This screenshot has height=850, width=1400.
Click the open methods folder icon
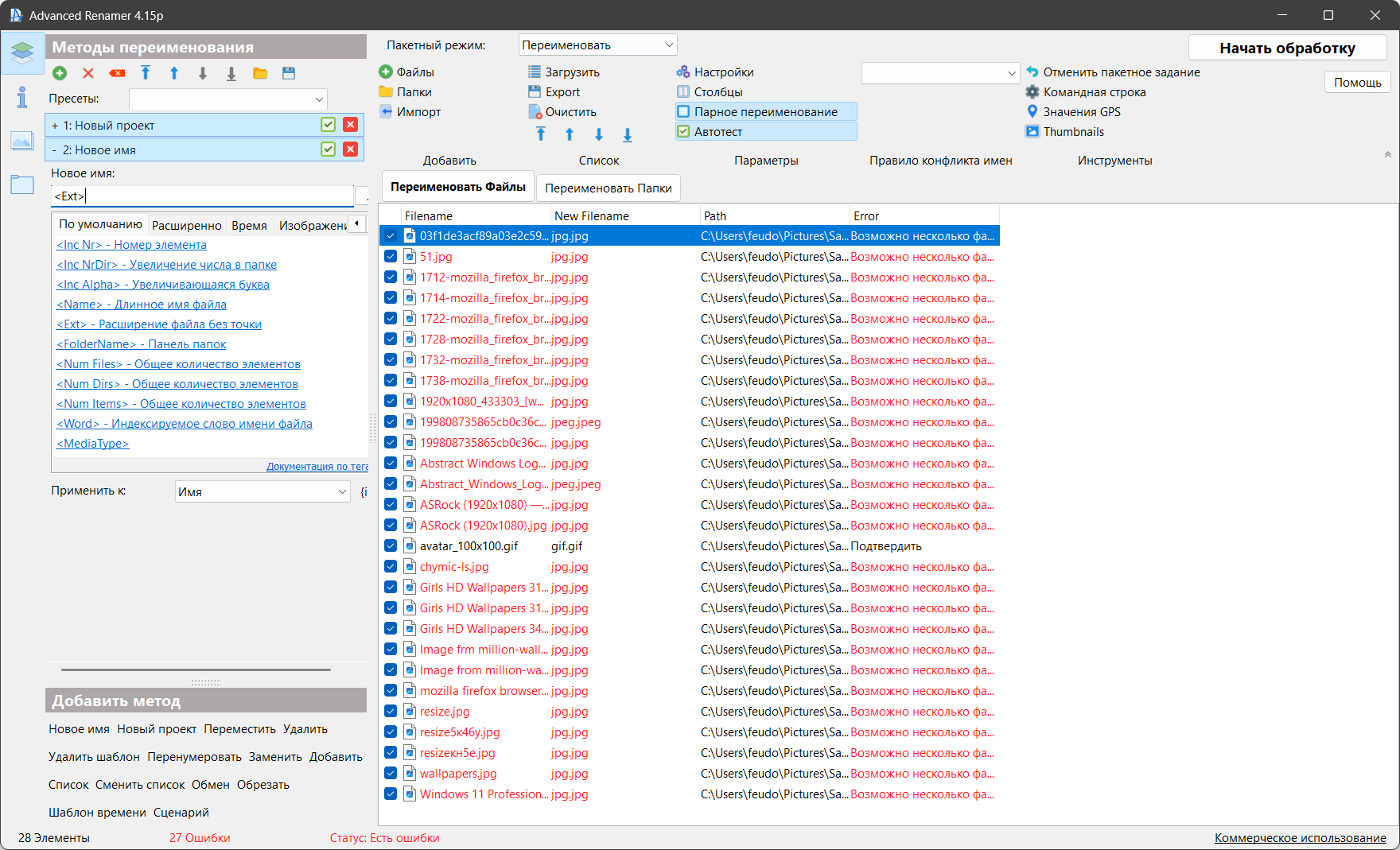260,73
